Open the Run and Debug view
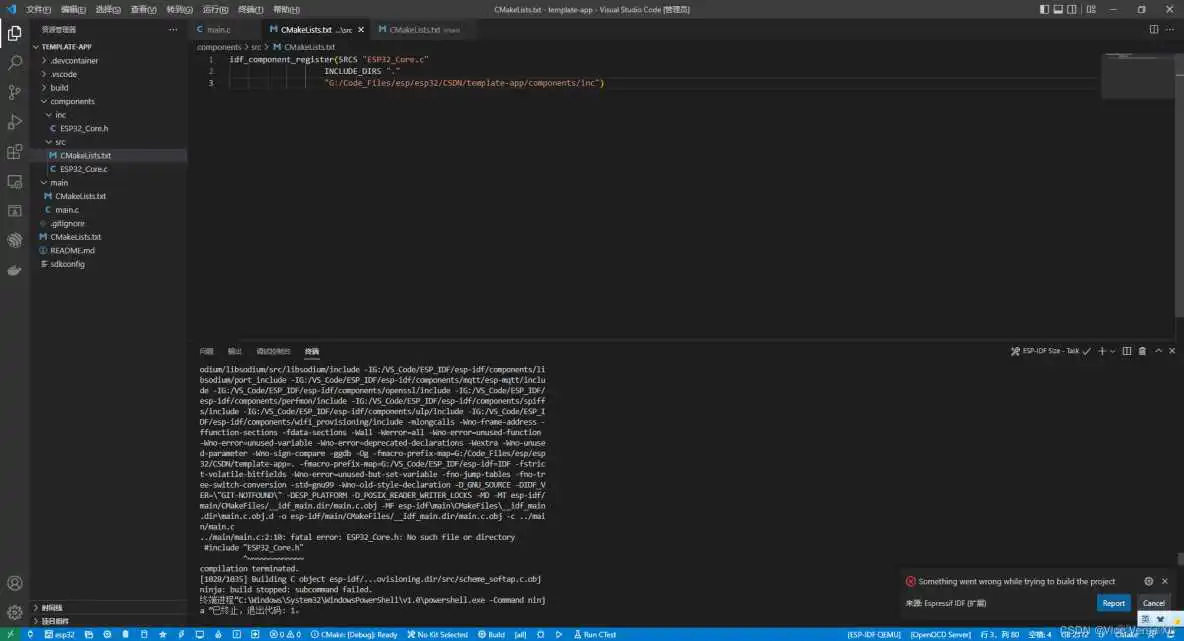Screen dimensions: 1184x641 (x=14, y=122)
